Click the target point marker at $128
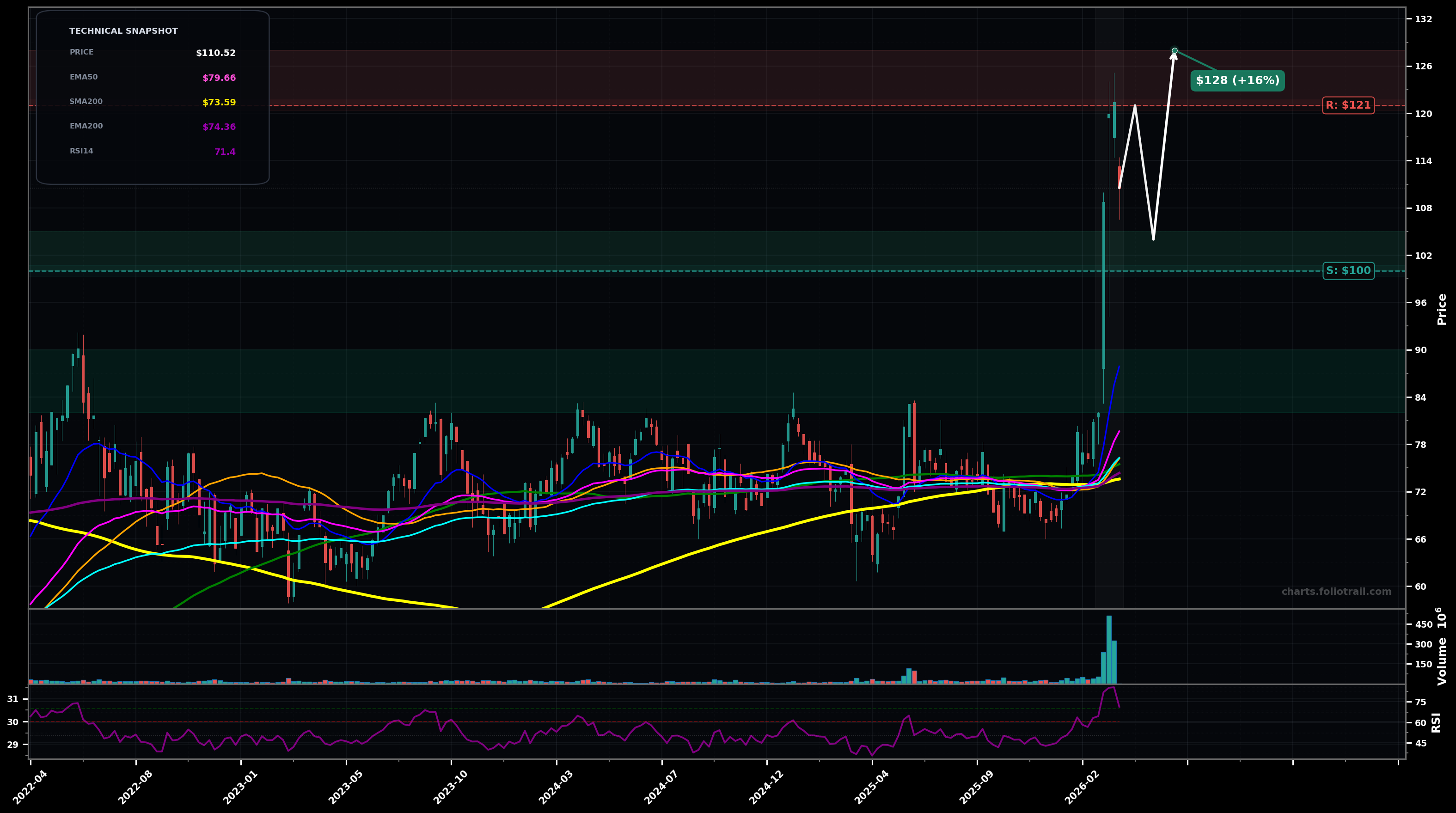This screenshot has height=813, width=1456. (x=1175, y=51)
